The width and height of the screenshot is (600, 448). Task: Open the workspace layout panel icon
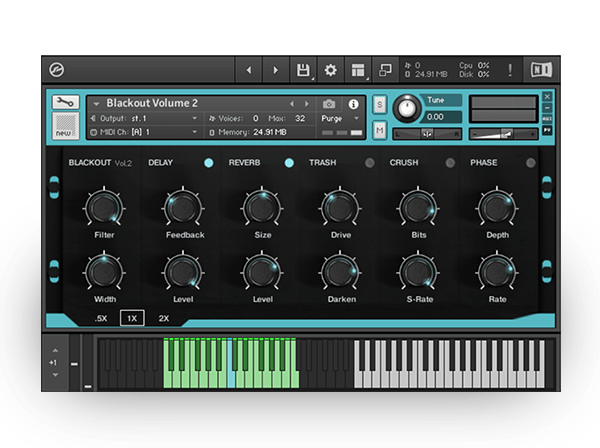click(x=358, y=70)
